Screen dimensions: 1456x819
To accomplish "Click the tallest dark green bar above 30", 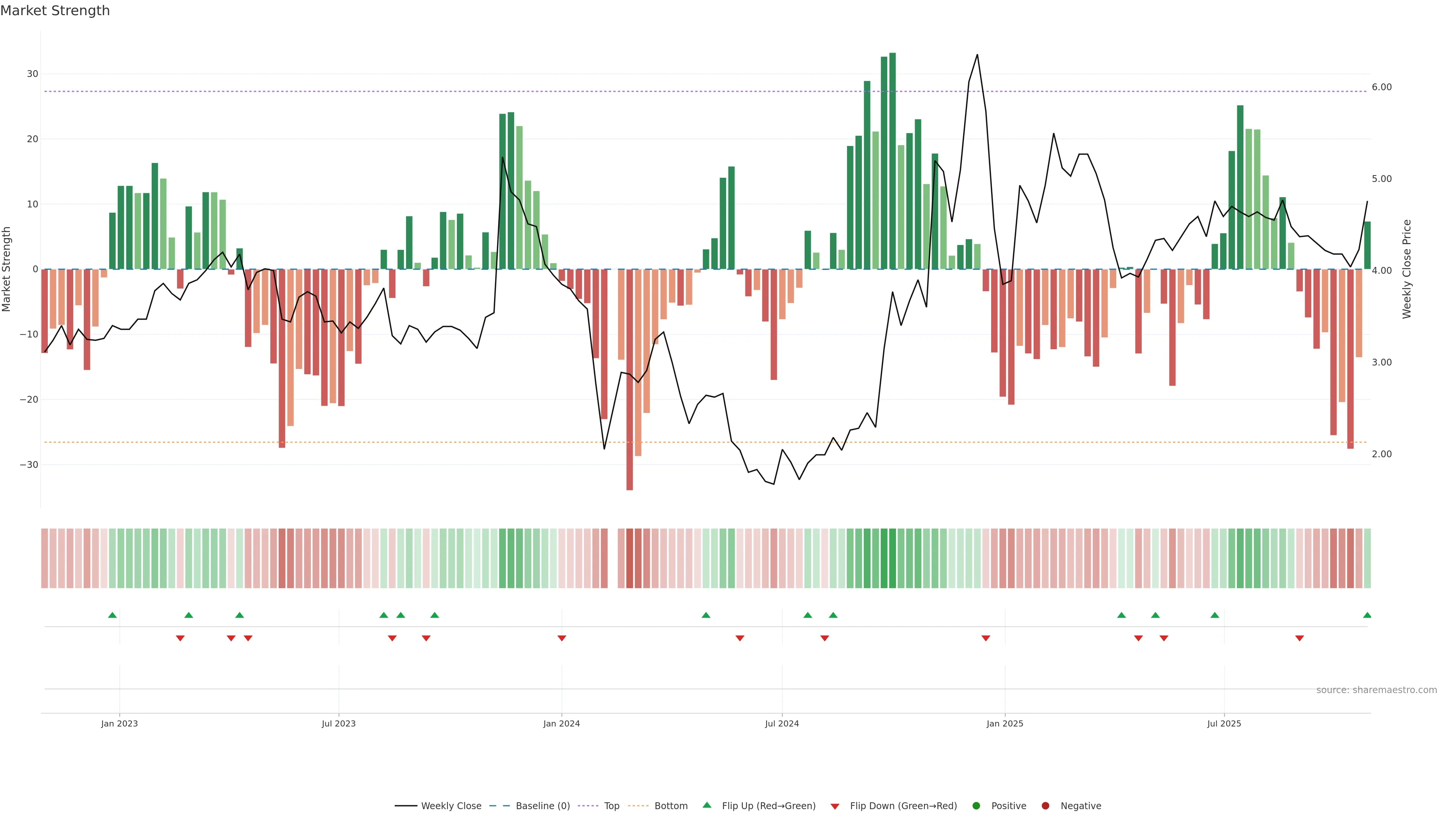I will [893, 161].
